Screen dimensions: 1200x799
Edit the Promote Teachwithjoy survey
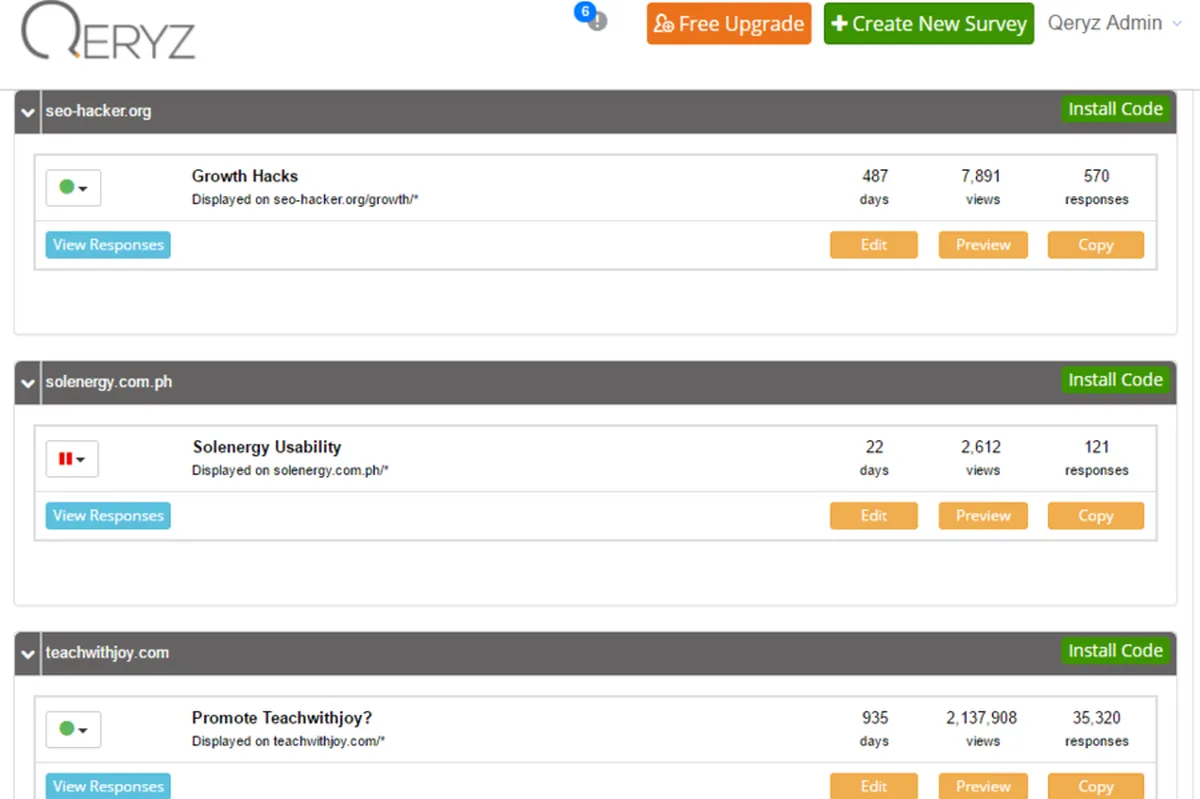coord(874,787)
